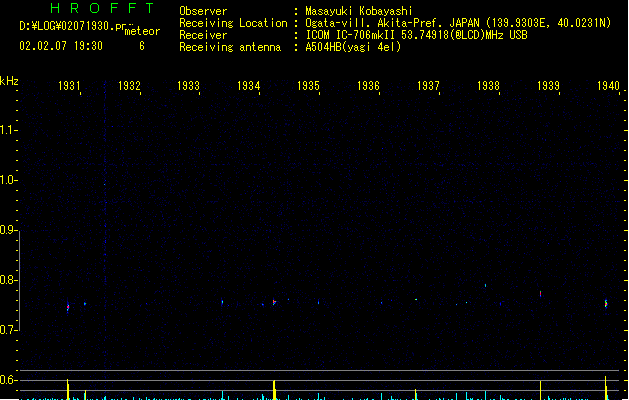
Task: Click the meteor echo just before 1939
Action: click(540, 294)
